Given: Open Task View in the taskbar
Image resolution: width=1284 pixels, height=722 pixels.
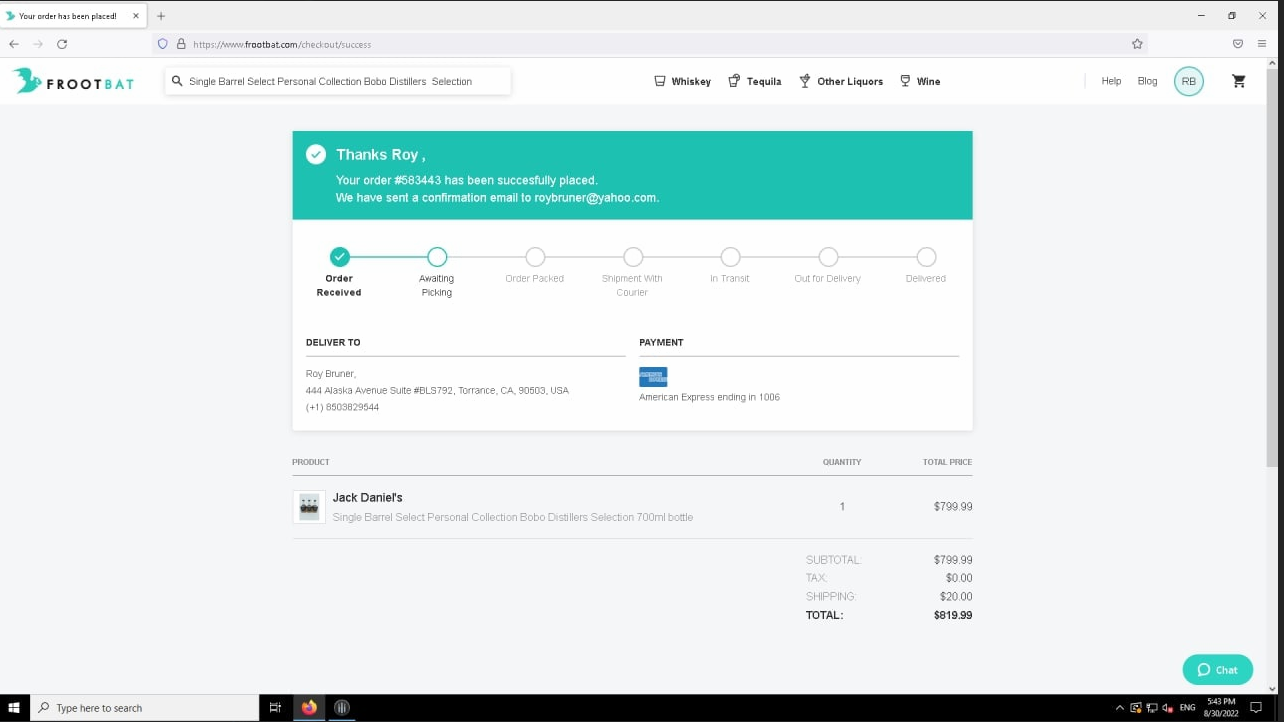Looking at the screenshot, I should pyautogui.click(x=275, y=708).
